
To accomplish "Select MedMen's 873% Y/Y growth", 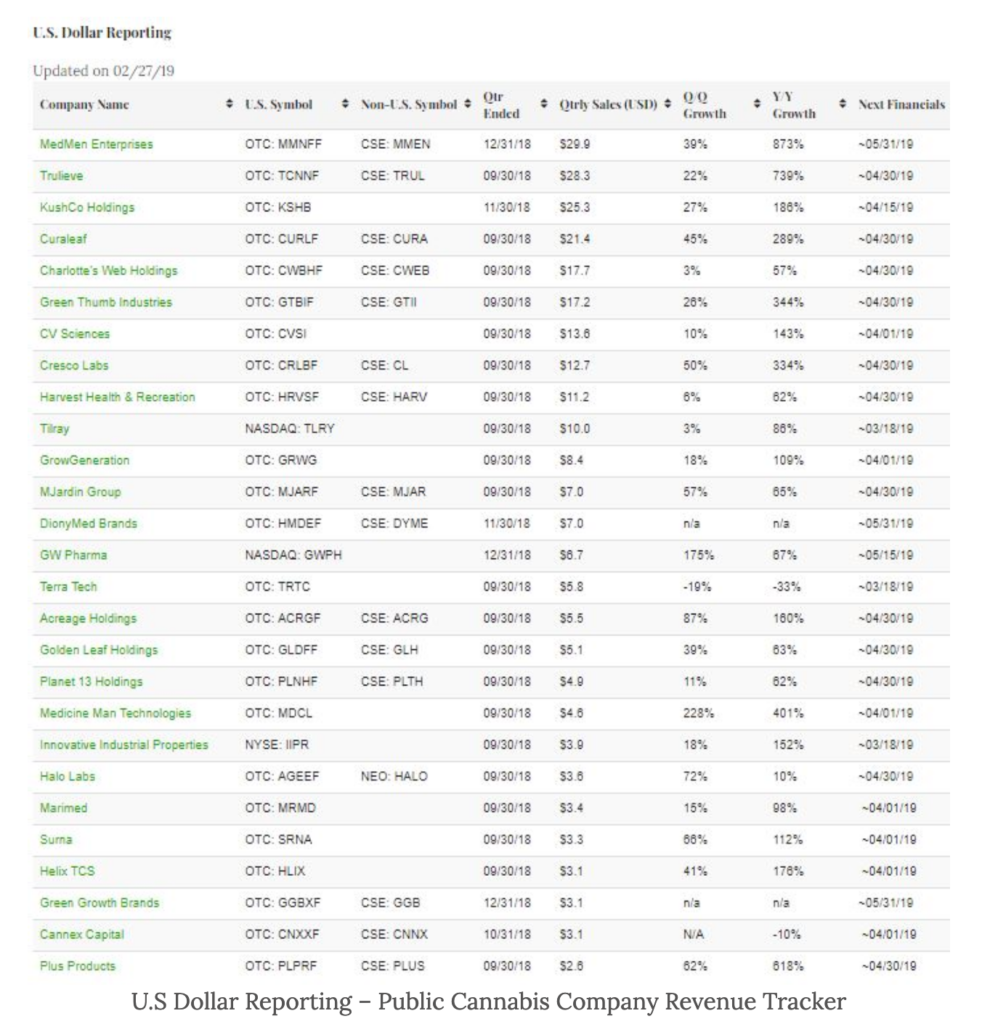I will click(788, 144).
